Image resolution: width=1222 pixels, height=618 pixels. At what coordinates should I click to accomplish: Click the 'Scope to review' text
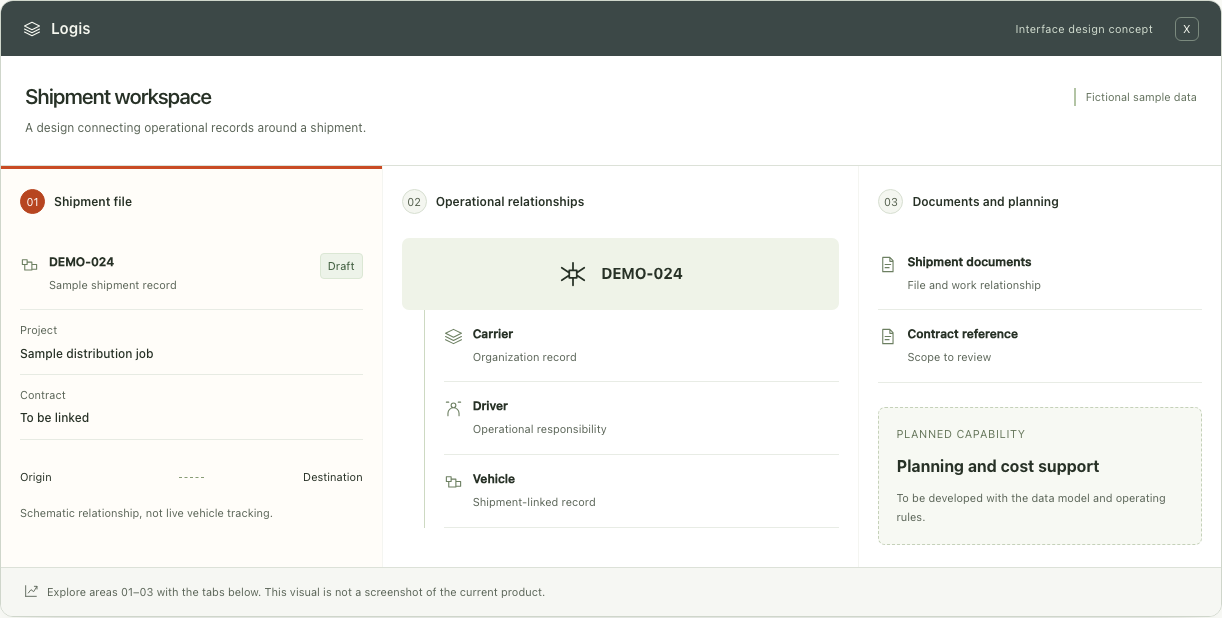click(949, 357)
